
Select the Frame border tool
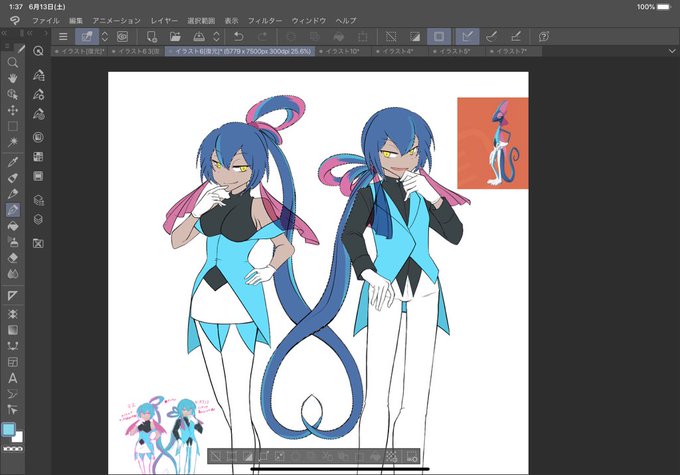tap(13, 362)
